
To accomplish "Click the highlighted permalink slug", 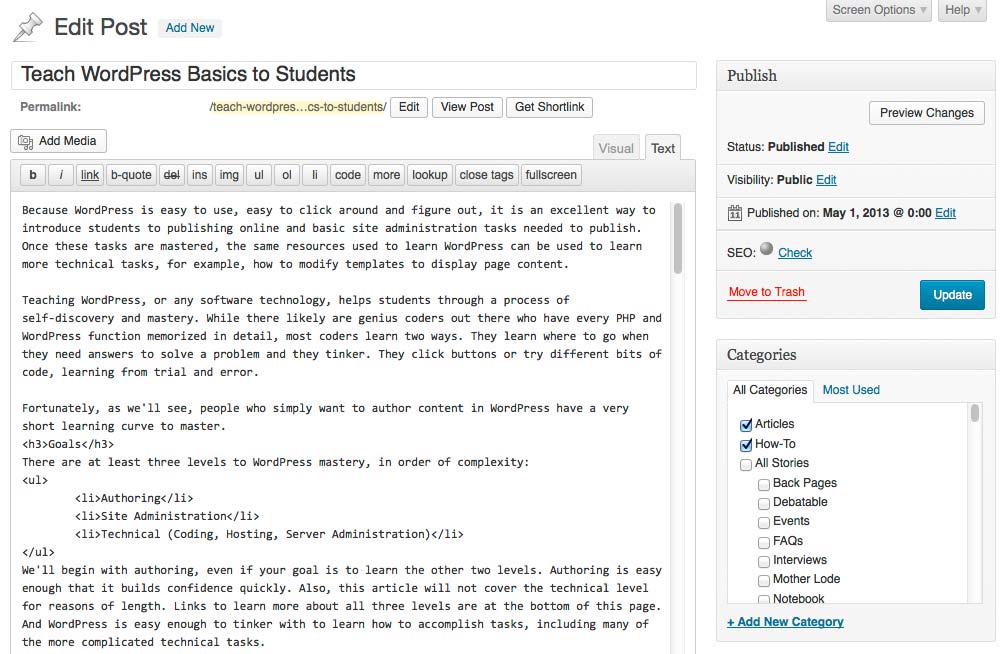I will (297, 107).
